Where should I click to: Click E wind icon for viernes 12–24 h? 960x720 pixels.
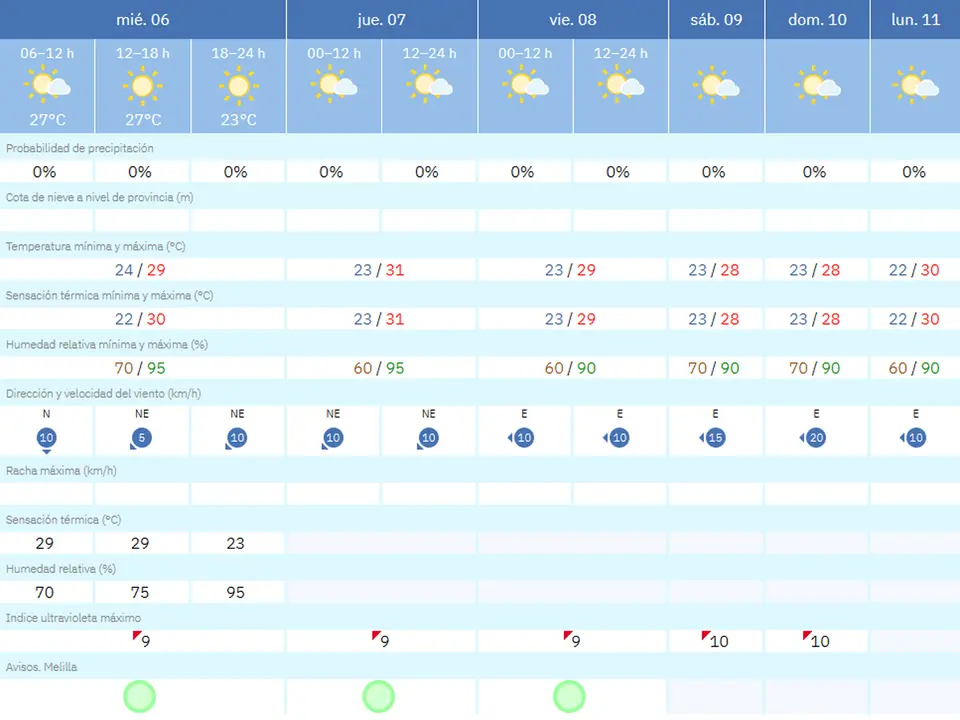click(x=617, y=438)
